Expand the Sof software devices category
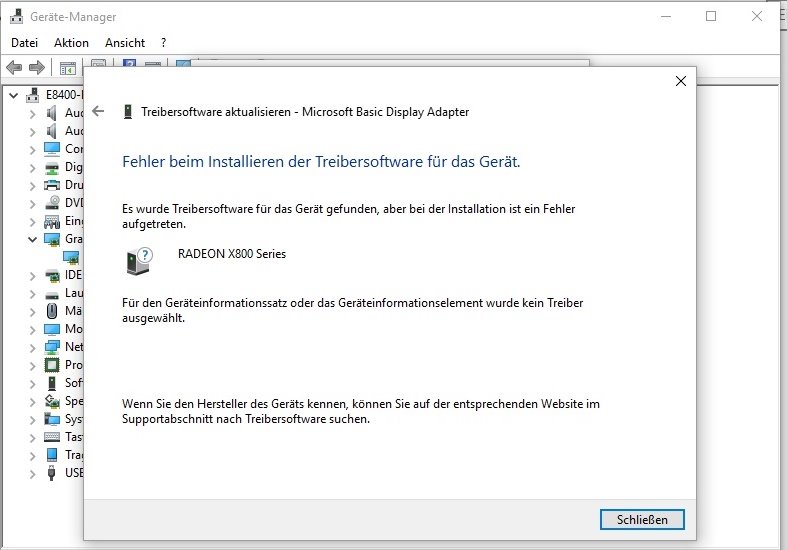The image size is (787, 550). coord(33,385)
